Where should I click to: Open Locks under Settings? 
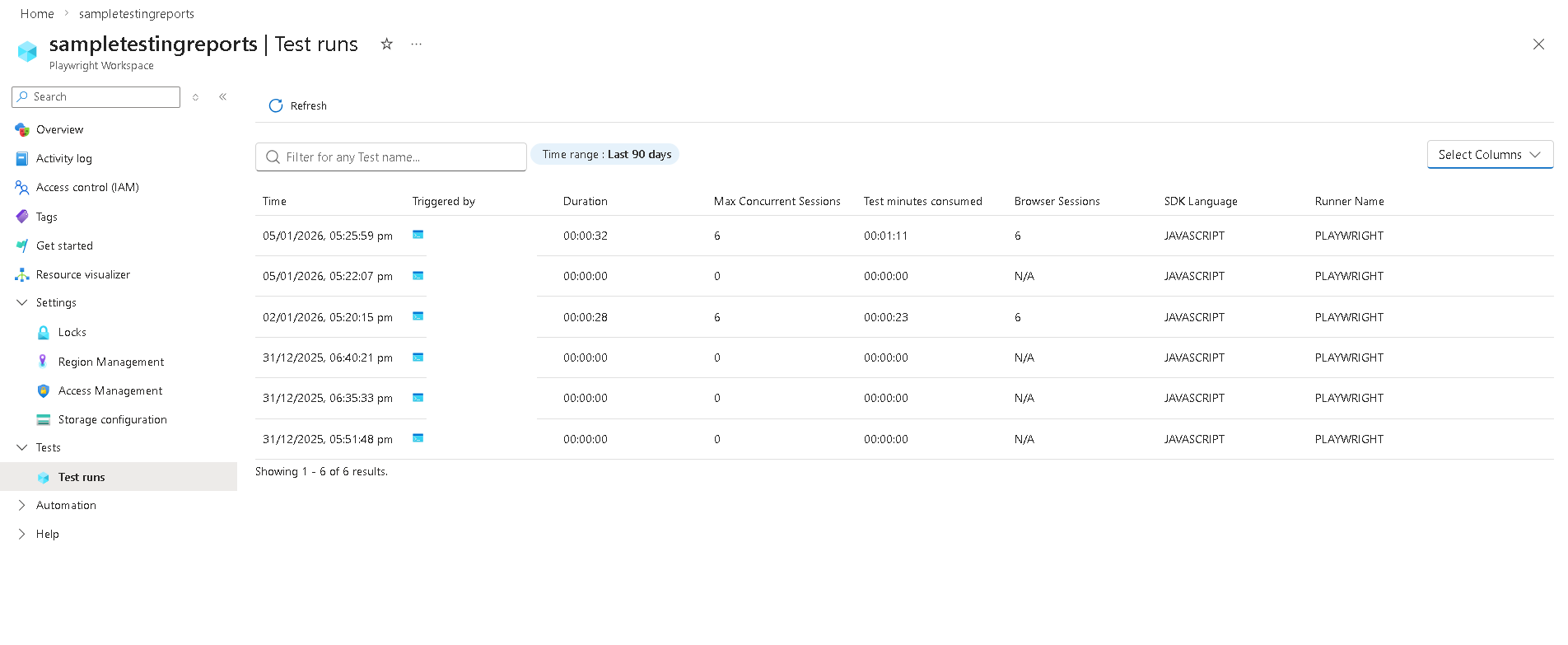[72, 333]
